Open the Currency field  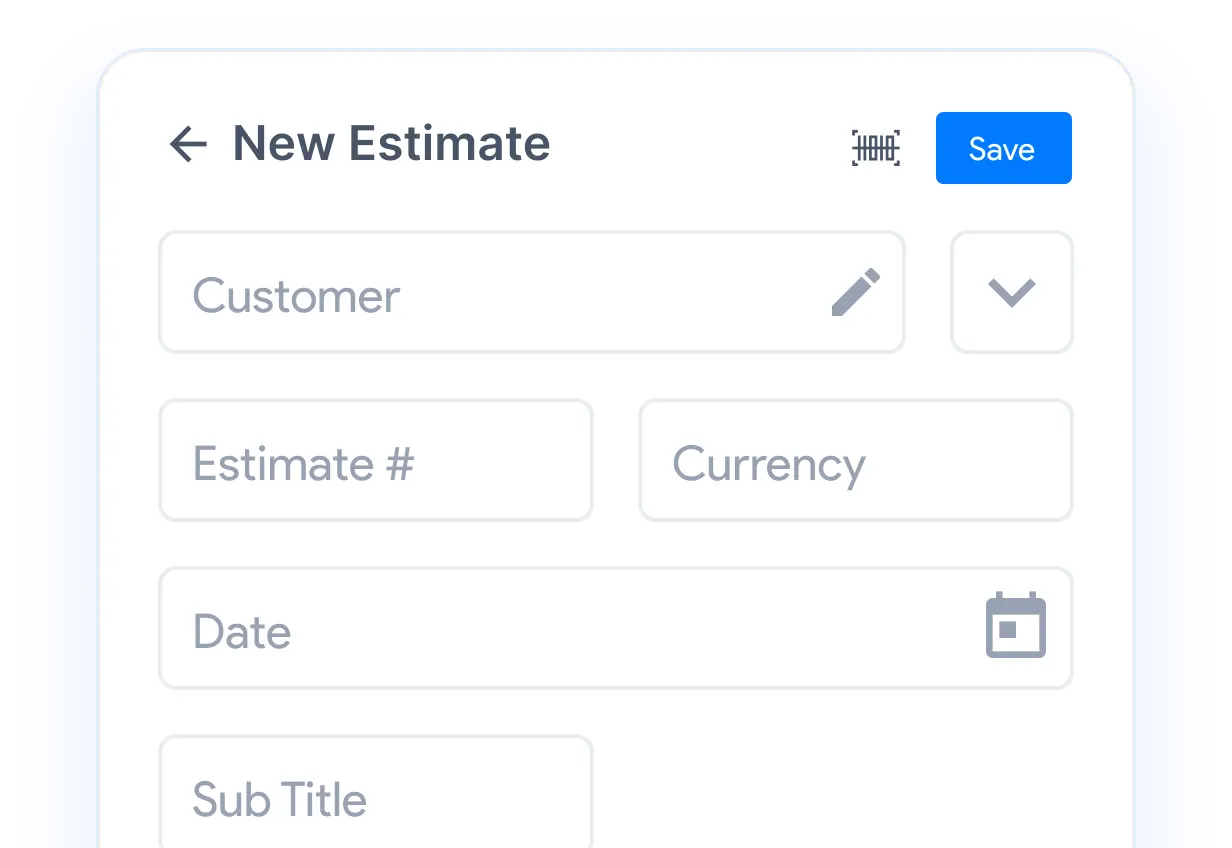(x=856, y=460)
